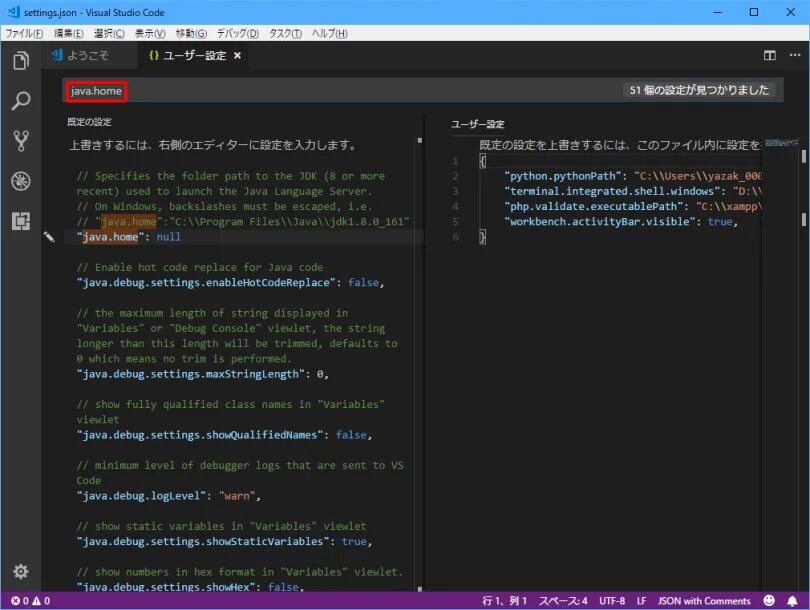This screenshot has width=810, height=610.
Task: Click workbench.activityBar.visible line
Action: pos(621,222)
